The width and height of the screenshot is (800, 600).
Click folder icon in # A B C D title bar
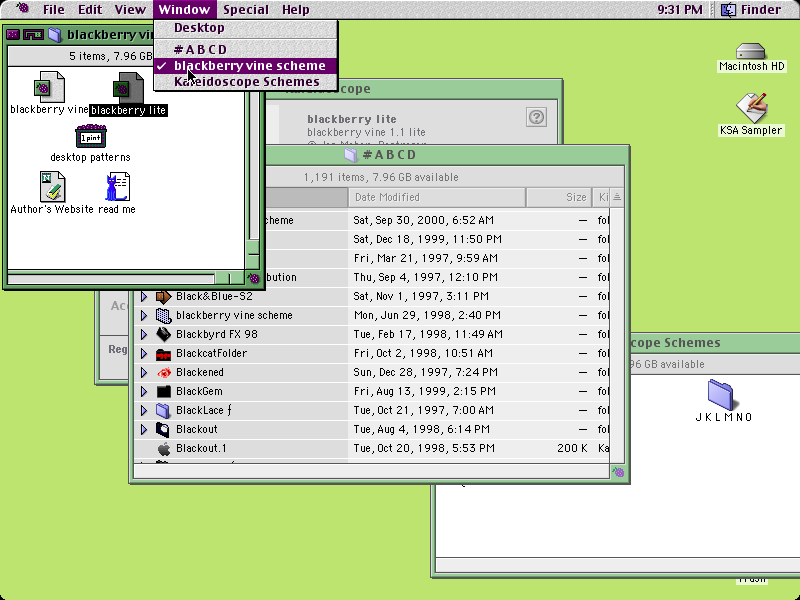(350, 155)
